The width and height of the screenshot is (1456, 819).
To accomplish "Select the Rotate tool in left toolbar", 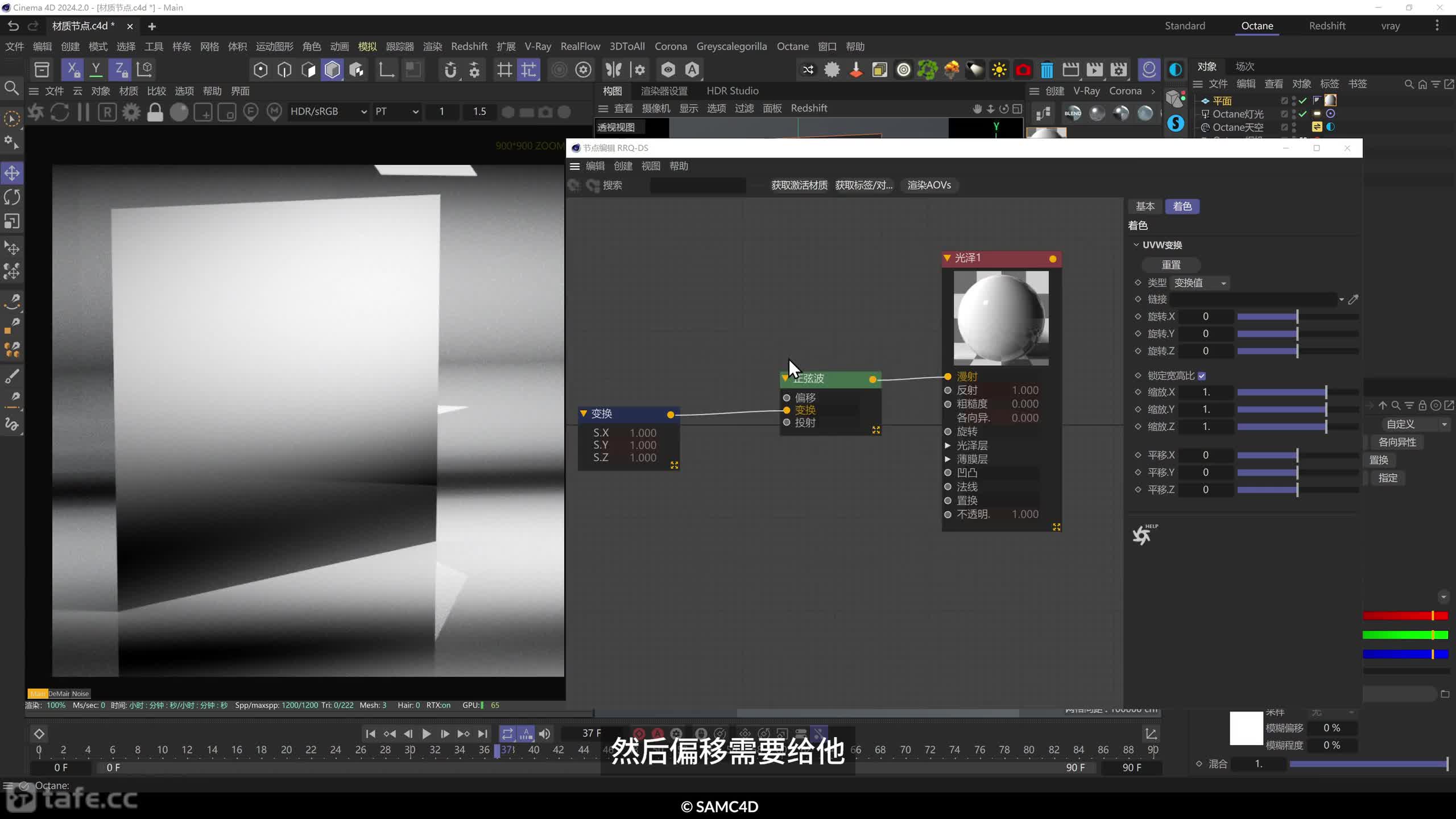I will (x=12, y=197).
